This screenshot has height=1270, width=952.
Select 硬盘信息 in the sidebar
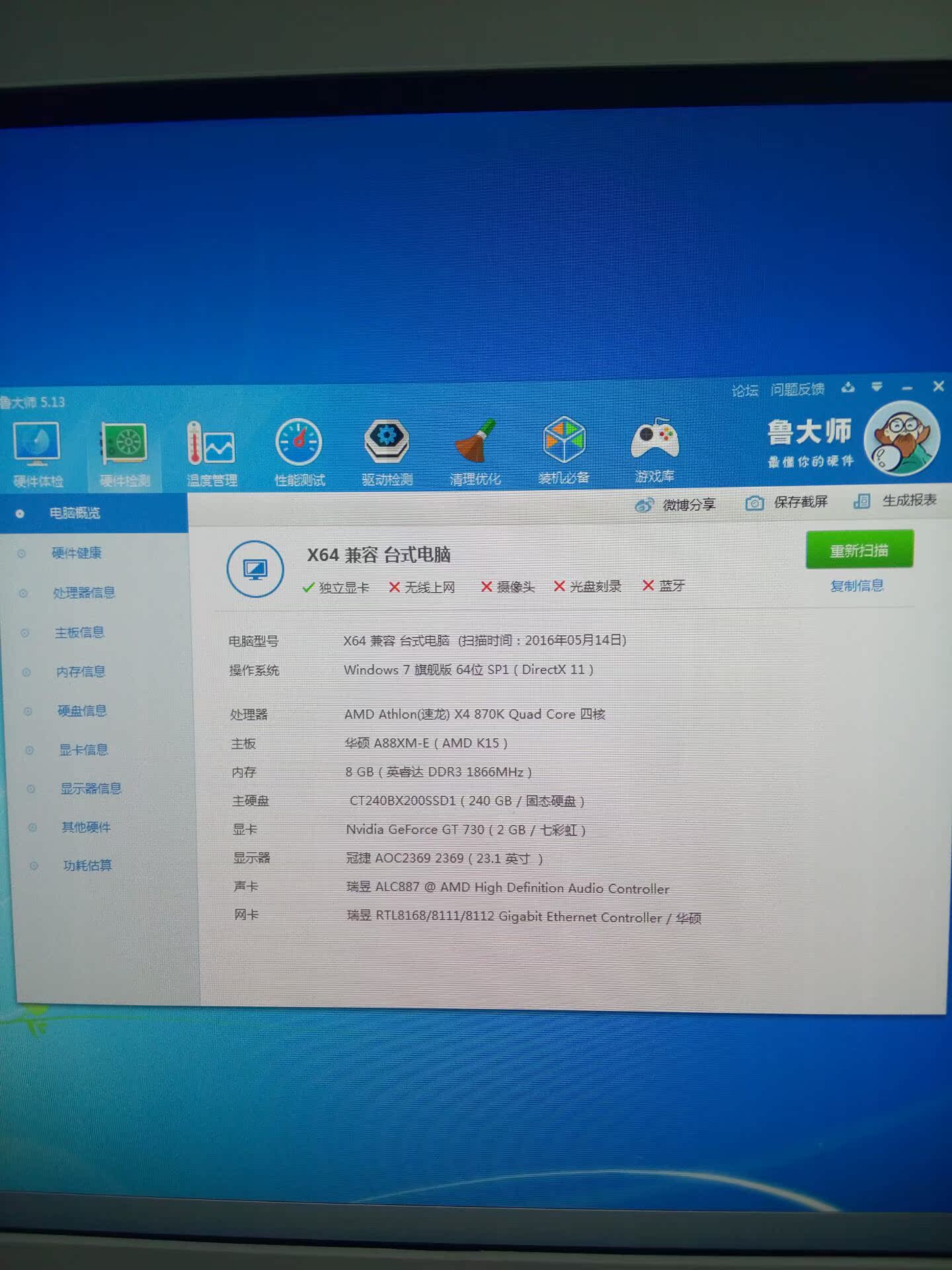(82, 711)
